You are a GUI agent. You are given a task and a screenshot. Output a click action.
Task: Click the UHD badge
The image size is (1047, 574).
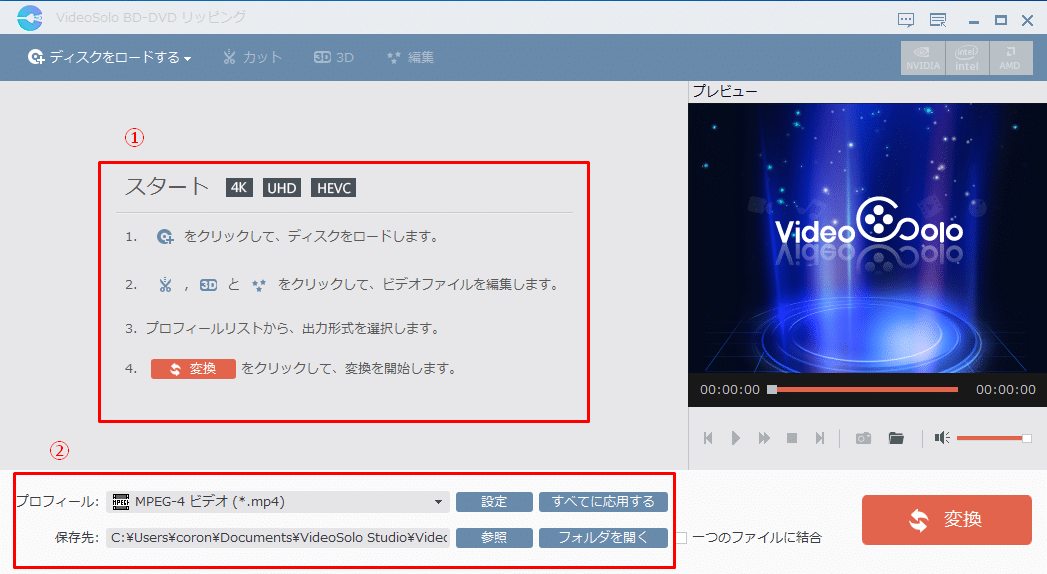click(x=282, y=188)
